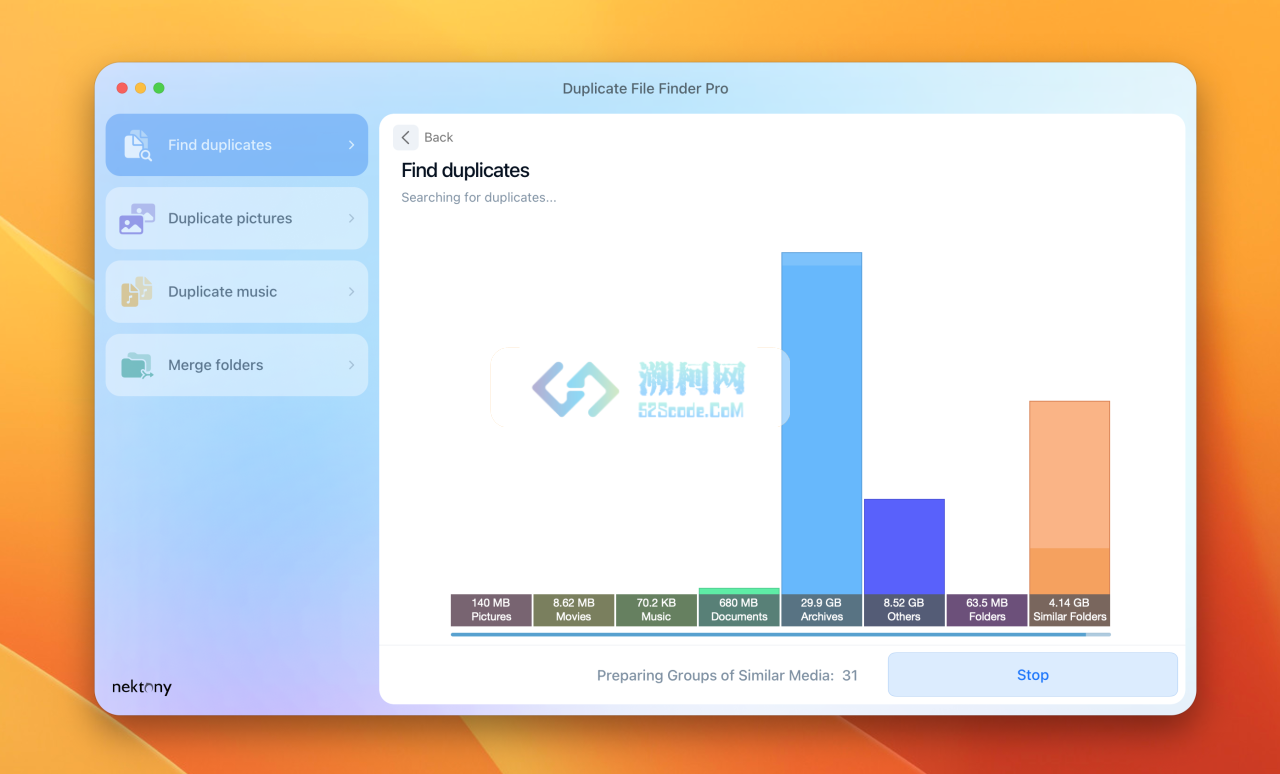
Task: Select the orange Similar Folders bar
Action: pos(1070,498)
